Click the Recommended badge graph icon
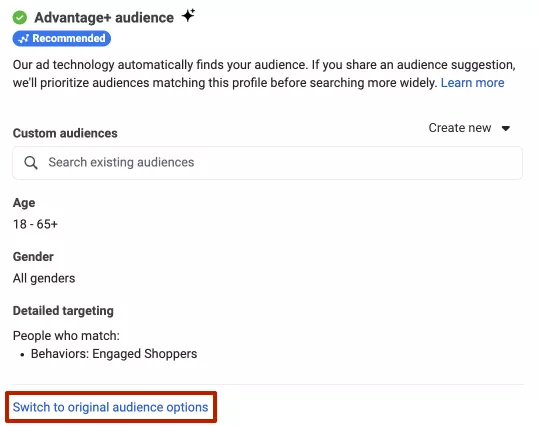Viewport: 538px width, 426px height. [x=23, y=39]
